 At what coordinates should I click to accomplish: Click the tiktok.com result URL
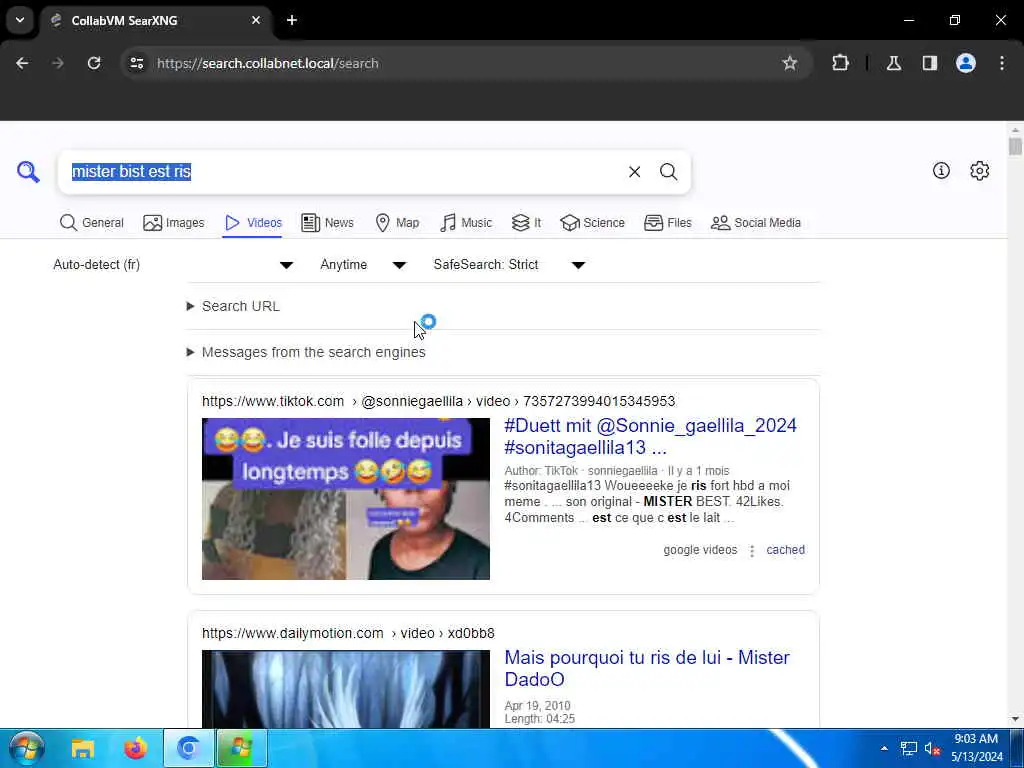[x=438, y=401]
